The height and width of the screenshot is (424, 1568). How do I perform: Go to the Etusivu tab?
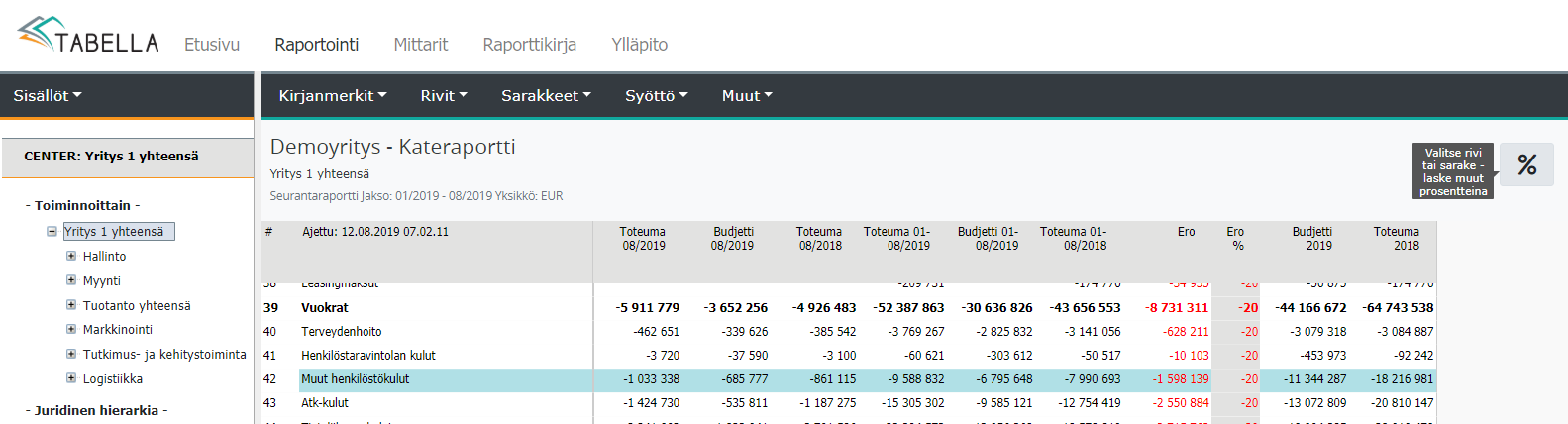pyautogui.click(x=212, y=45)
